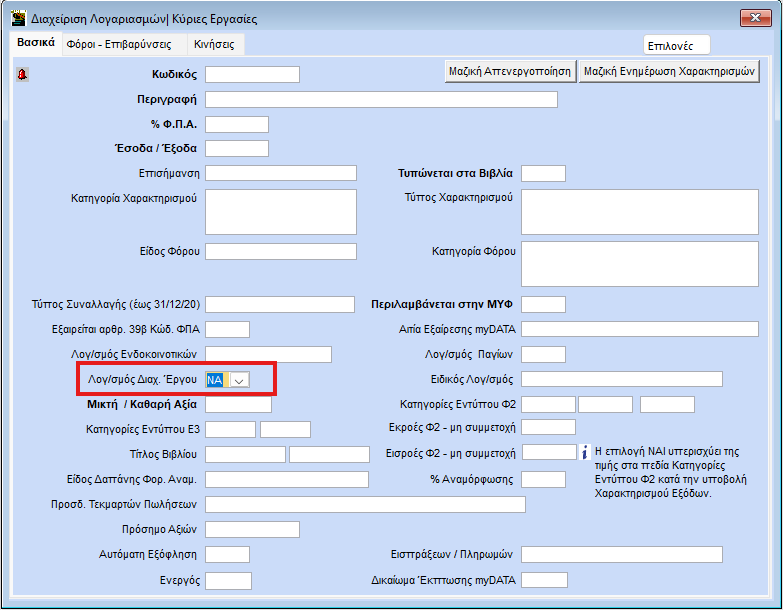Image resolution: width=783 pixels, height=610 pixels.
Task: Click the blue info icon beside Εισροές Φ2
Action: [587, 453]
